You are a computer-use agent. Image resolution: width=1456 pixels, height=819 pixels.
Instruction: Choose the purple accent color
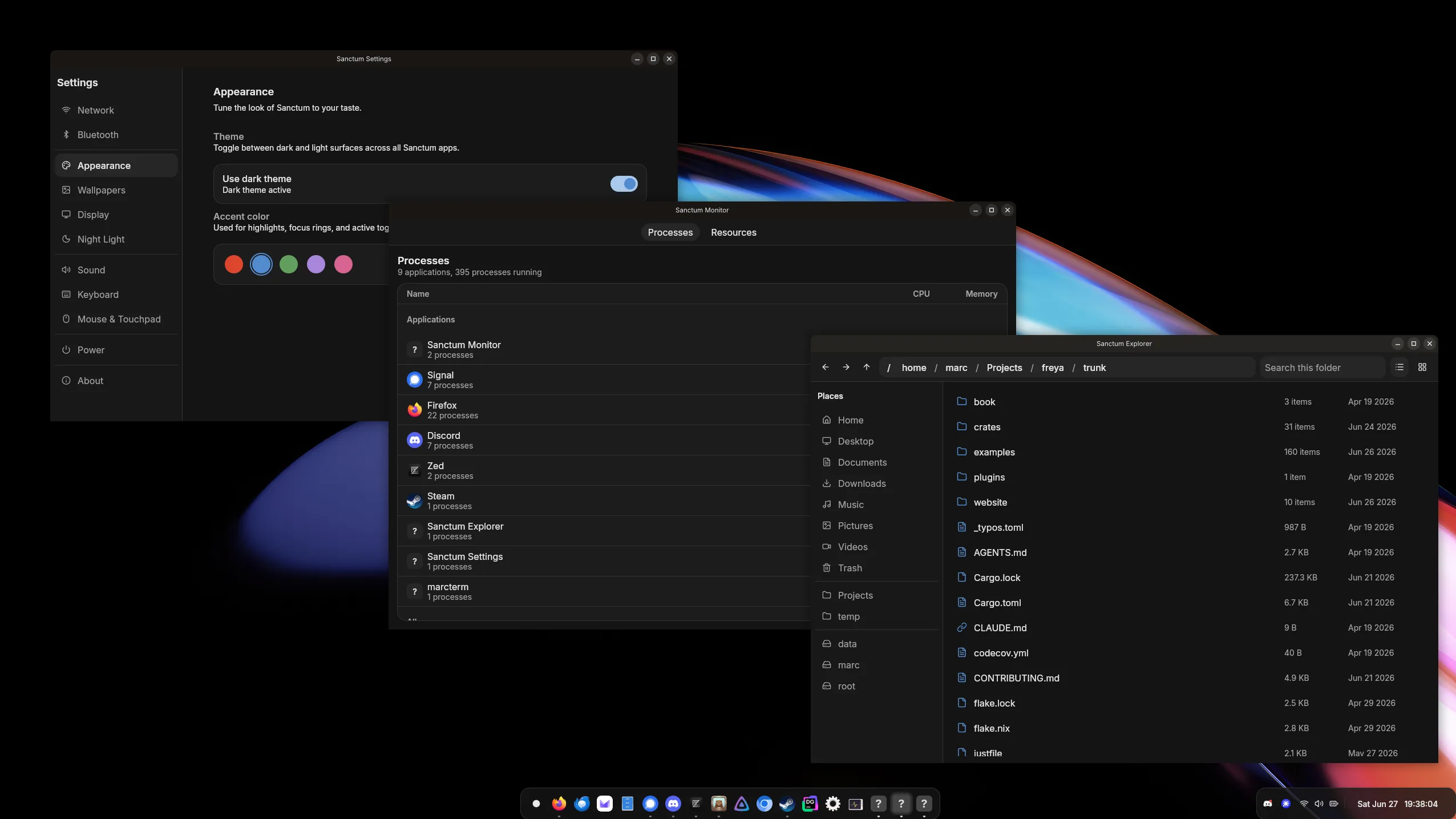316,264
